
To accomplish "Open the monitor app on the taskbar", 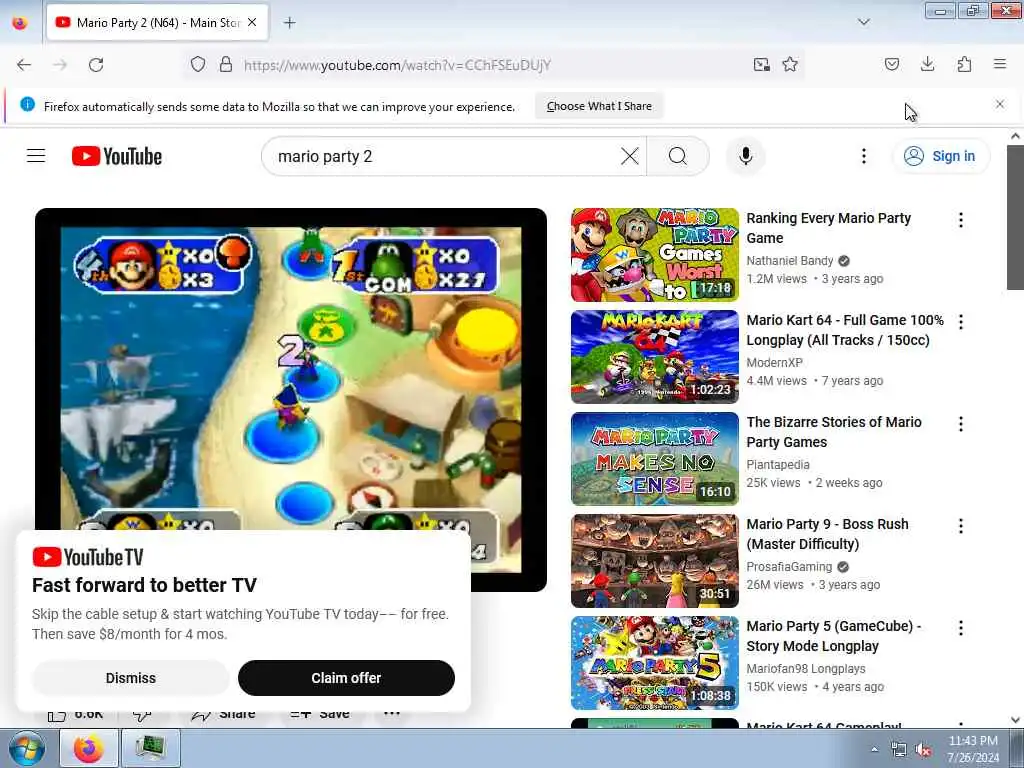I will click(x=151, y=748).
